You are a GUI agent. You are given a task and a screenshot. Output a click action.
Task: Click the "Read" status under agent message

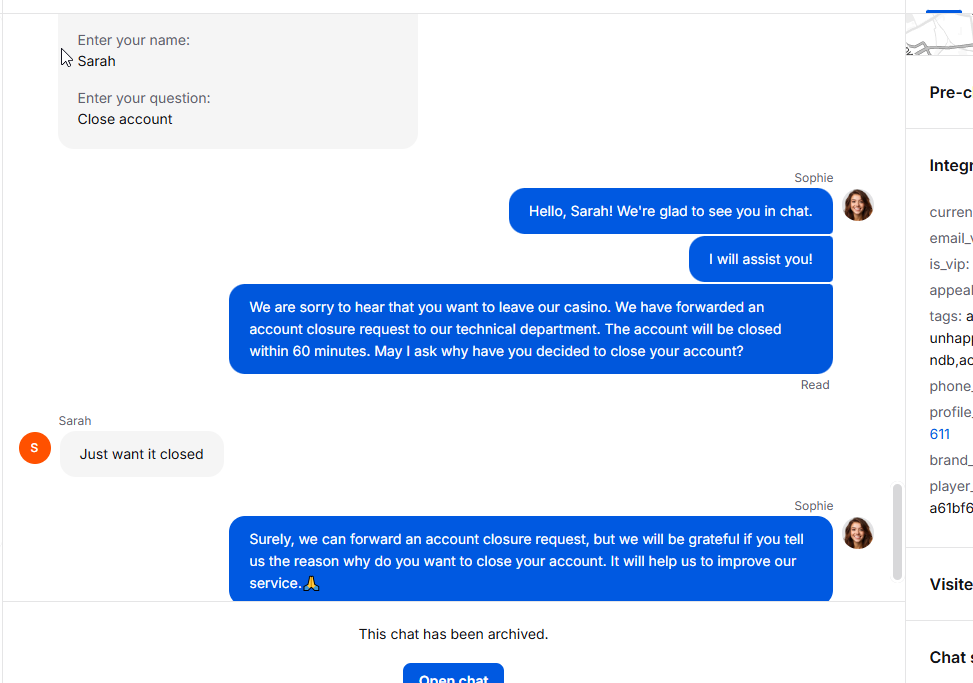point(815,385)
